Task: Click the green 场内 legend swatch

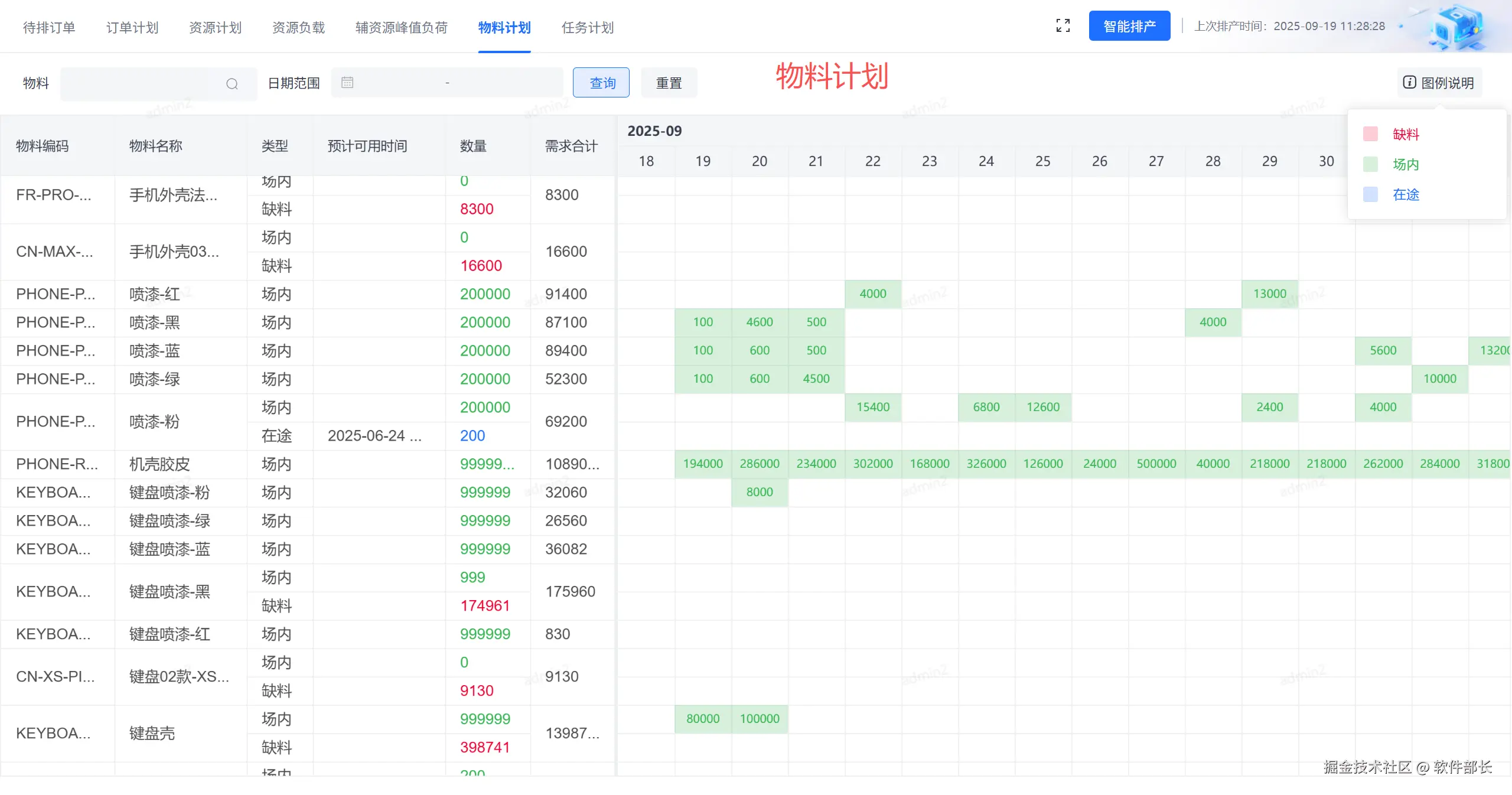Action: click(1370, 164)
